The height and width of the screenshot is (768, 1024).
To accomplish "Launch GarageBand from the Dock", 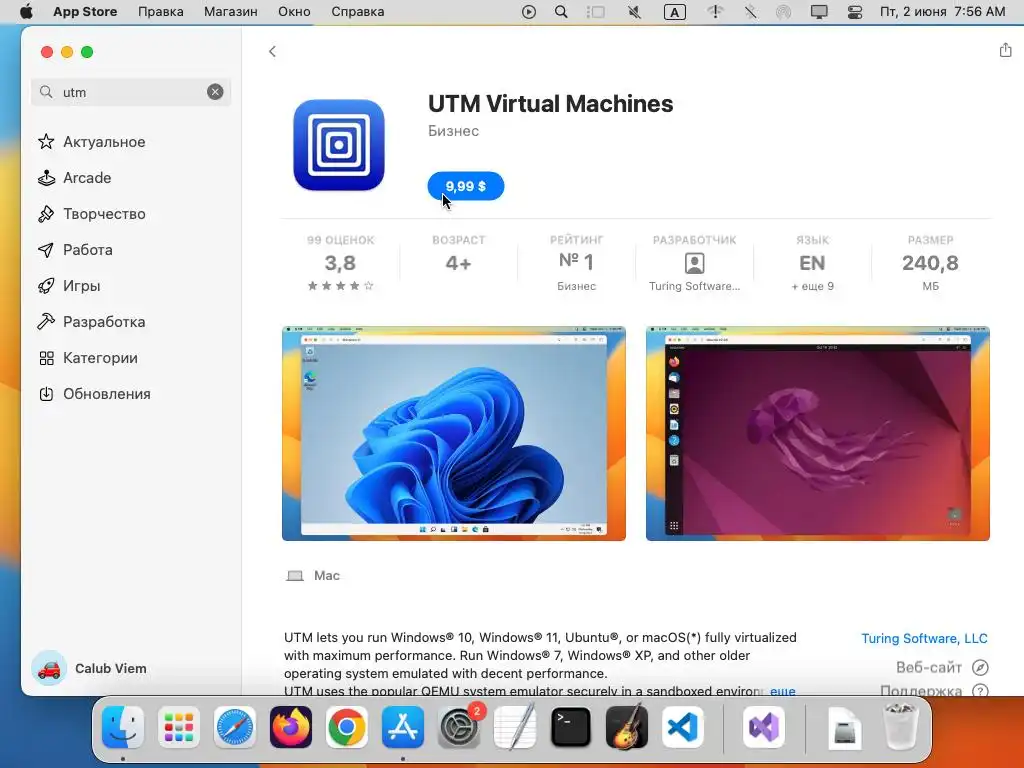I will pos(626,727).
